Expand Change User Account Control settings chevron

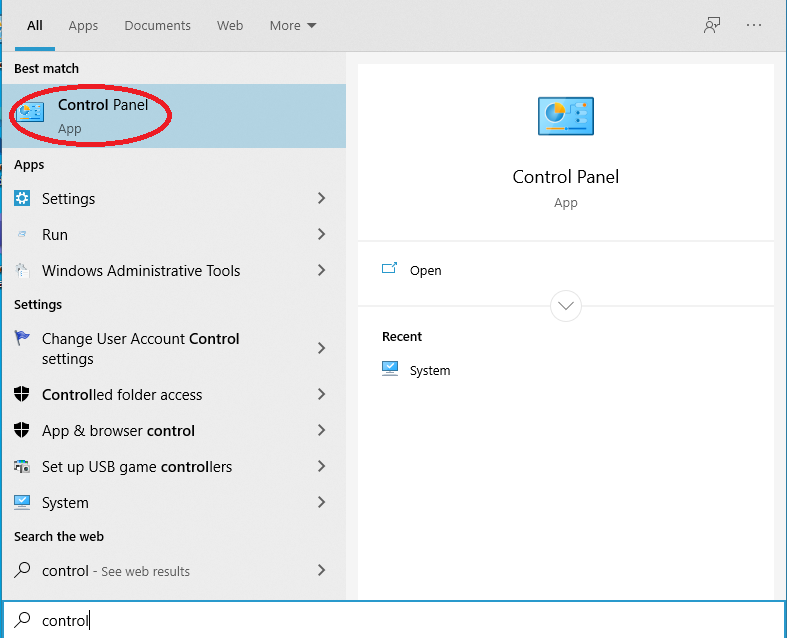[322, 348]
